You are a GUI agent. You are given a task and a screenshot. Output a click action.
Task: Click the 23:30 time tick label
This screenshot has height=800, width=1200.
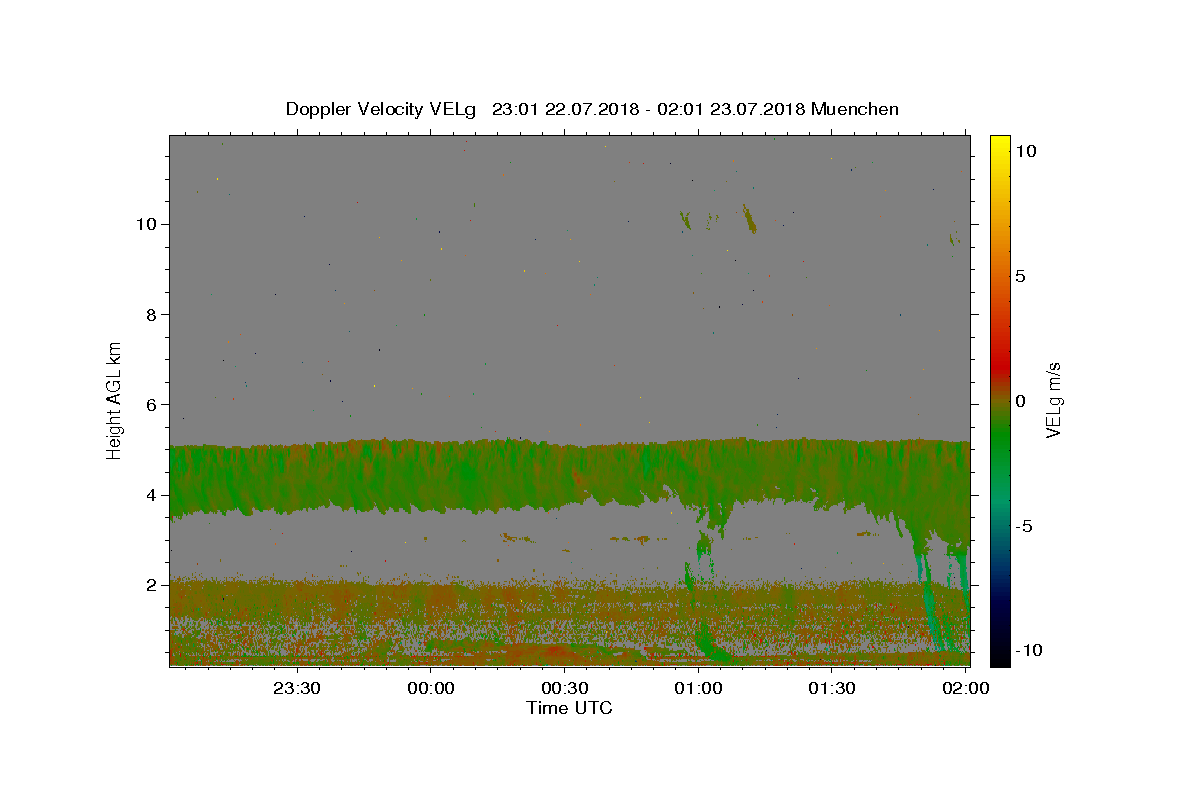click(297, 688)
